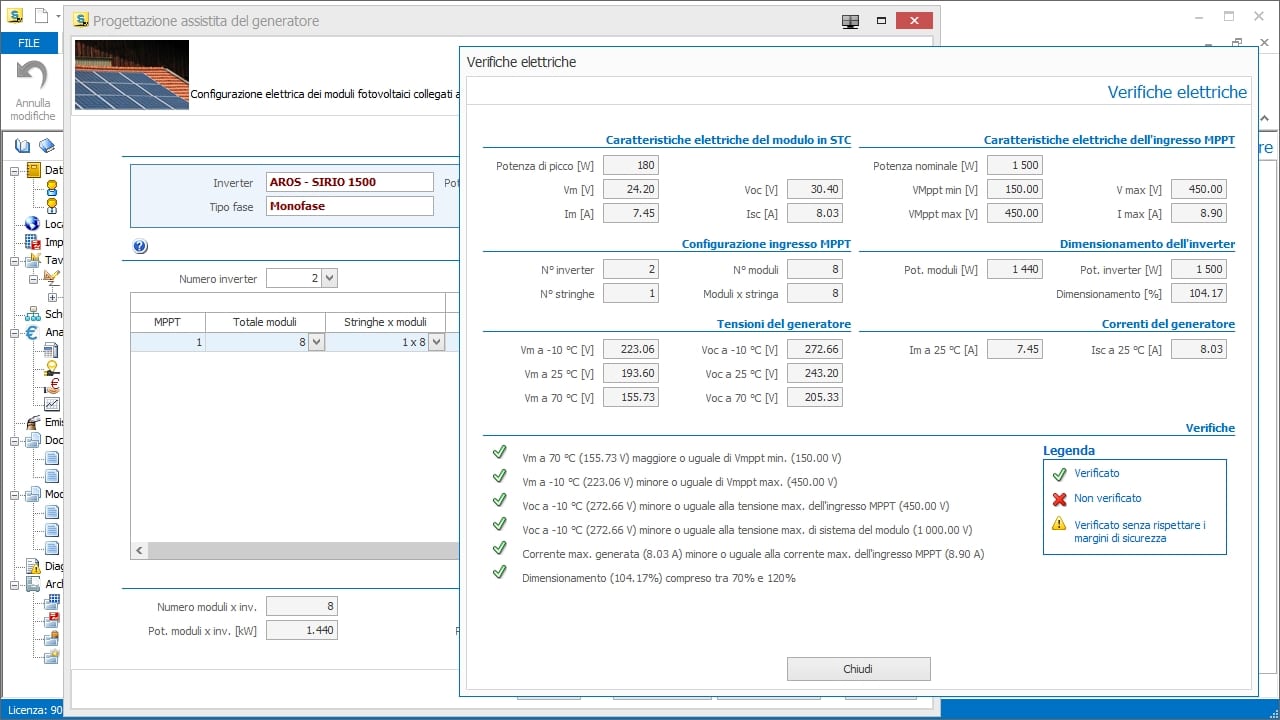Select the globe Loc tree node
The image size is (1280, 720).
[33, 224]
